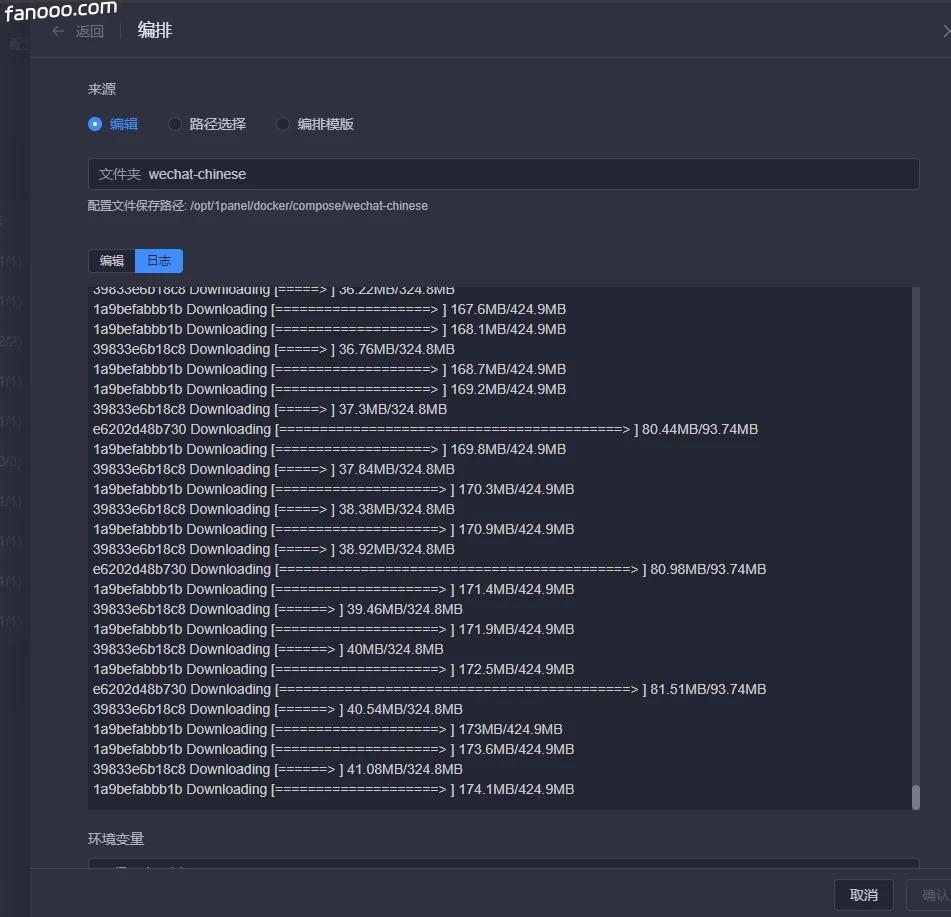The height and width of the screenshot is (917, 951).
Task: Close the 编排 drawer with the X
Action: pos(946,31)
